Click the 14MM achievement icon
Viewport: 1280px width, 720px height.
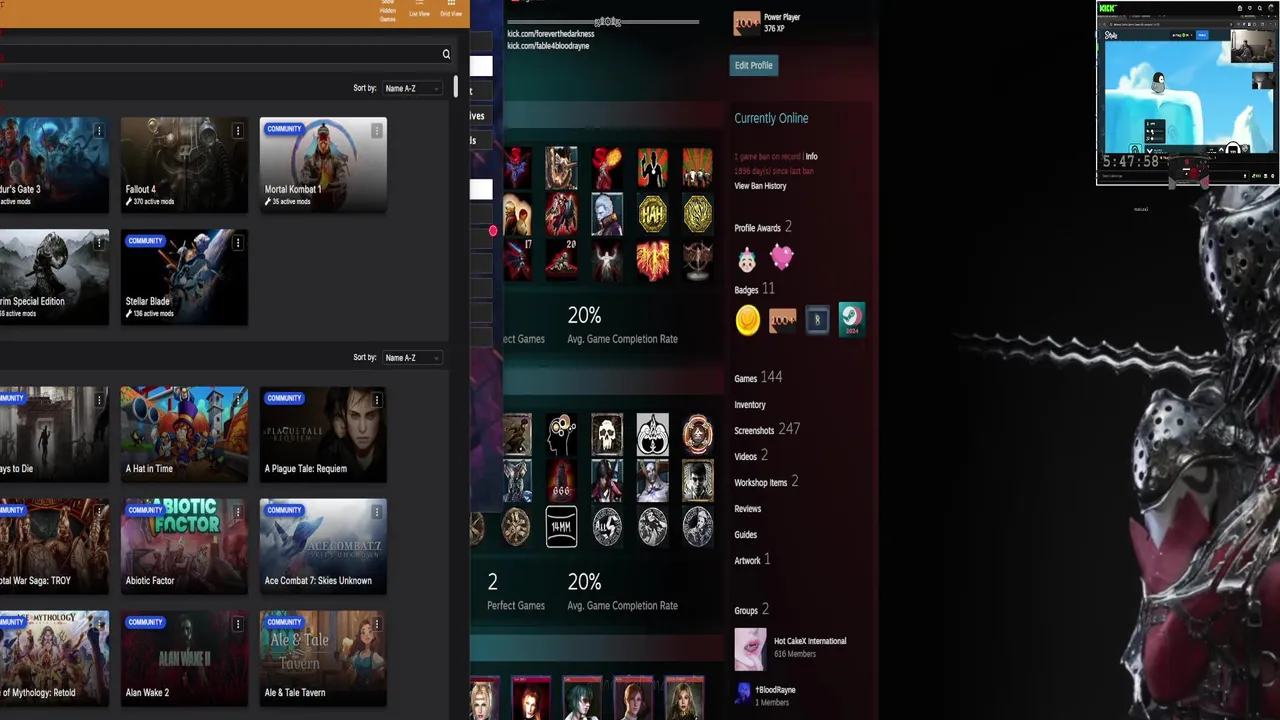tap(561, 526)
